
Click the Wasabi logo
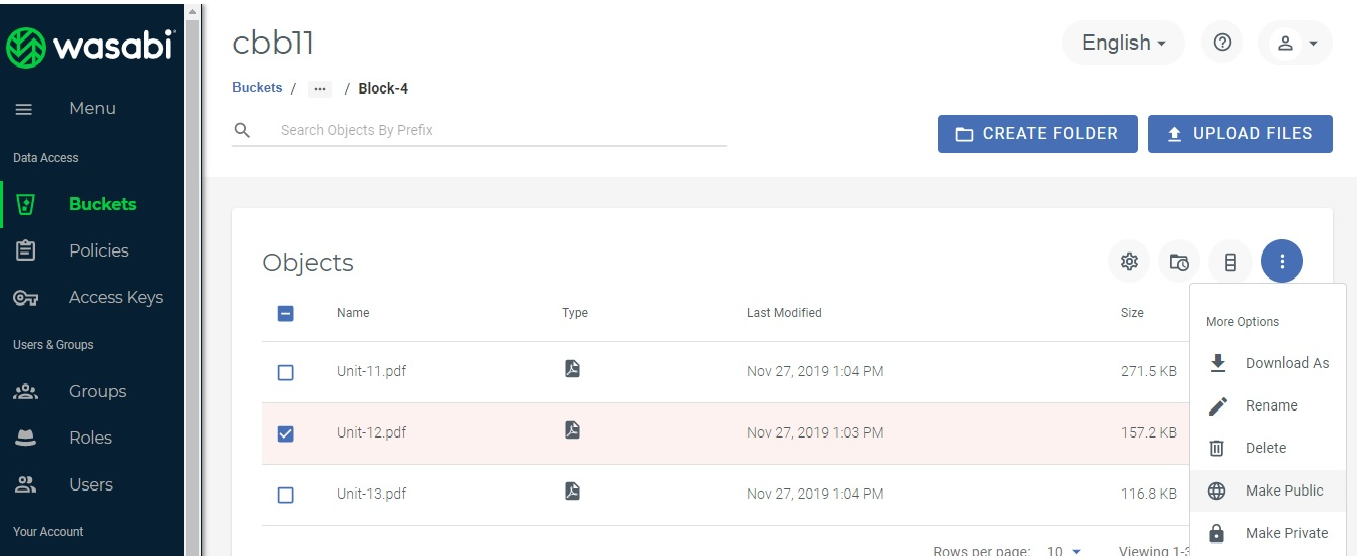coord(91,46)
